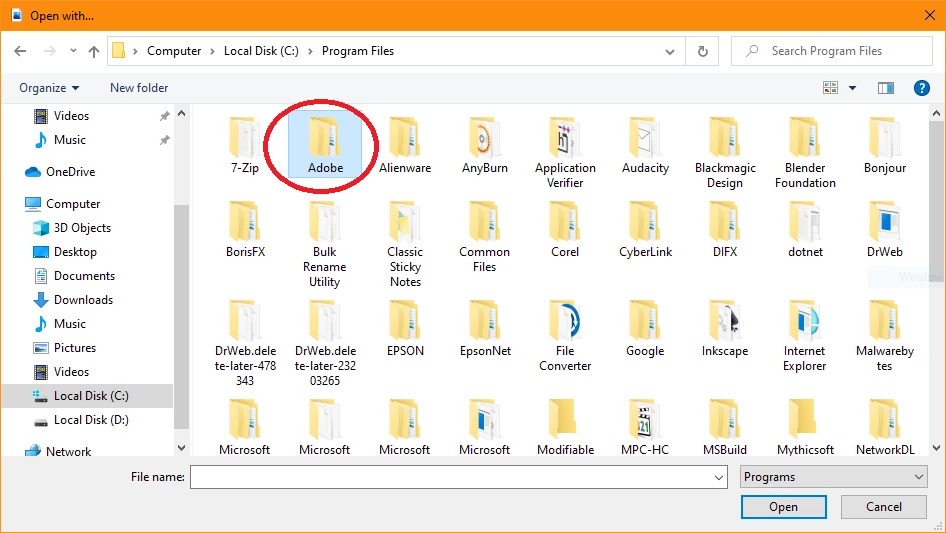
Task: Select the BorisFX folder
Action: coord(245,230)
